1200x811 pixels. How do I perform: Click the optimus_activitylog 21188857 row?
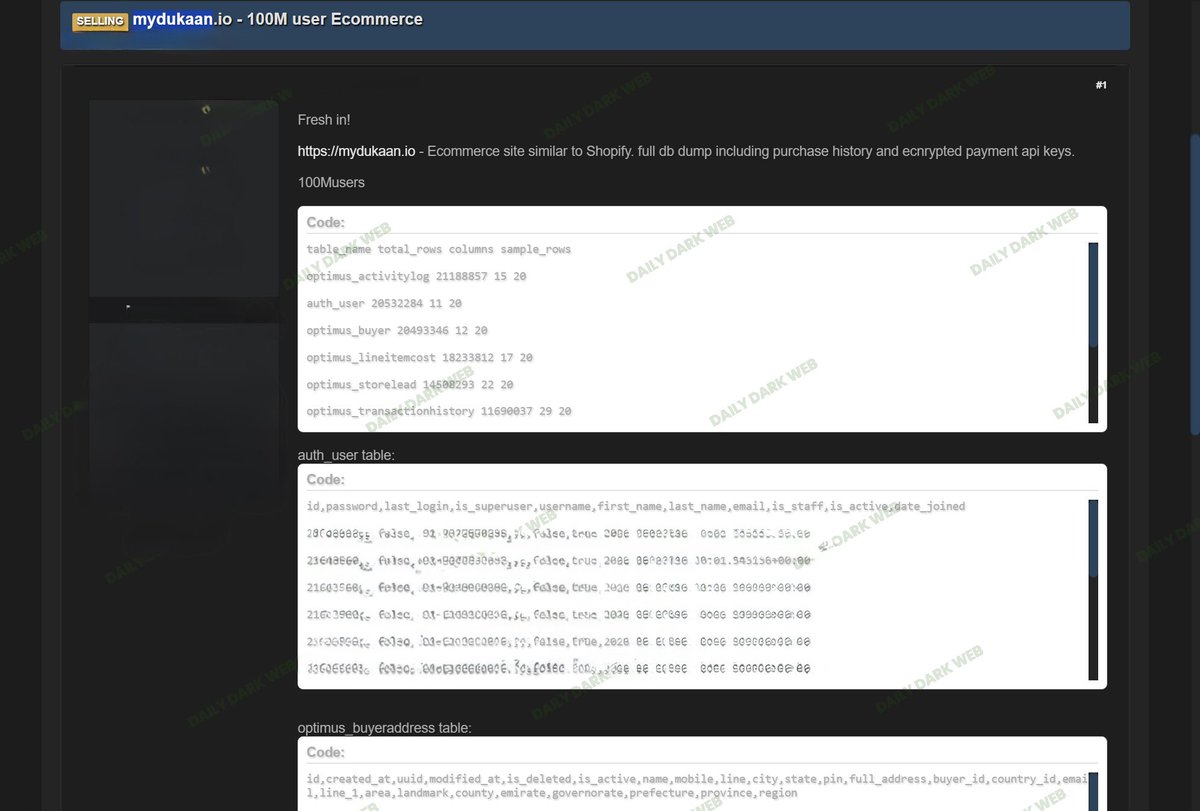pos(417,276)
